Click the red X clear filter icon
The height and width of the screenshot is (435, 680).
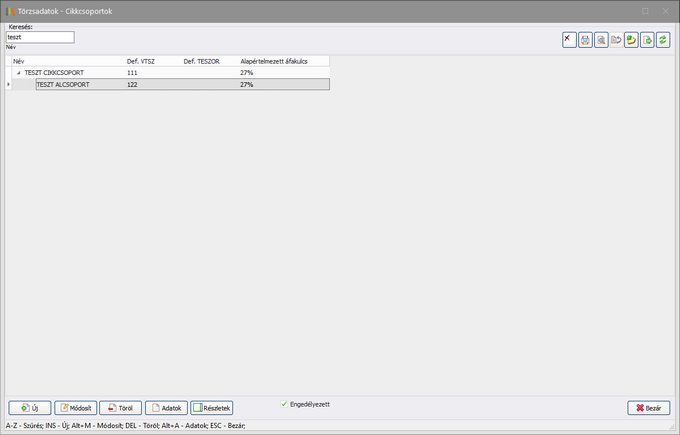tap(569, 40)
